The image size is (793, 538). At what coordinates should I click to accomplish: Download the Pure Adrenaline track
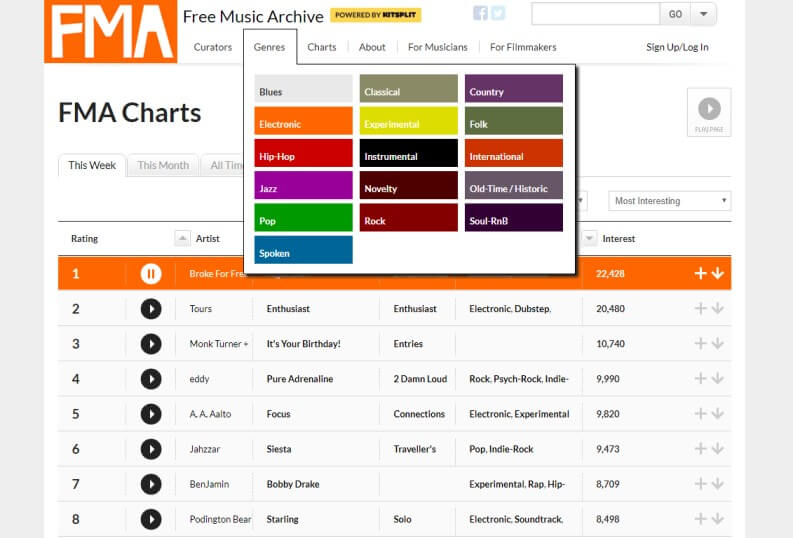[x=718, y=379]
